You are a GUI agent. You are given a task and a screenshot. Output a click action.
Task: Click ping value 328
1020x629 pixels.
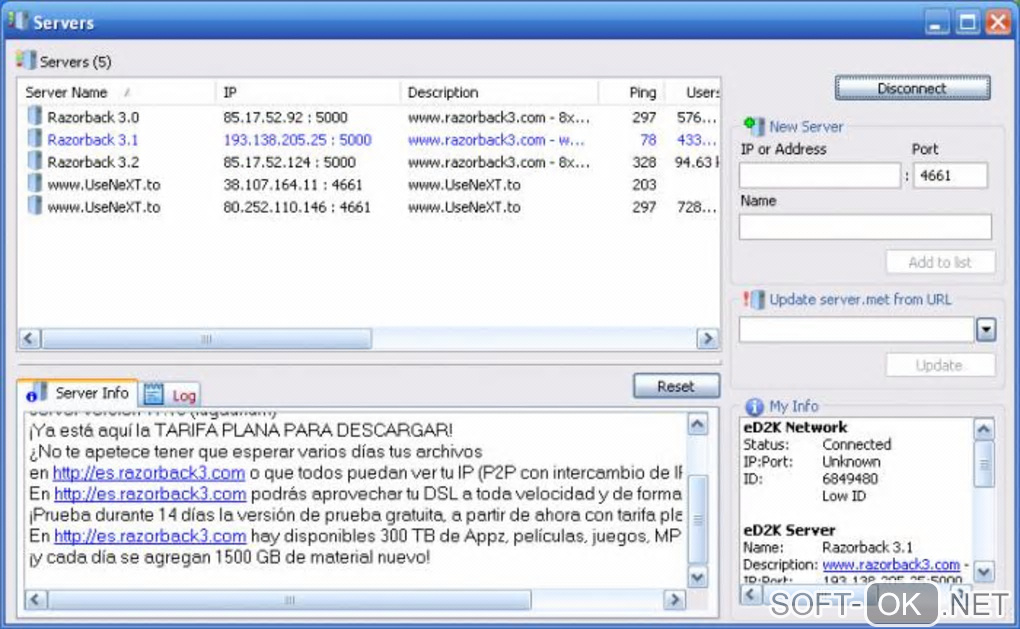click(x=644, y=162)
